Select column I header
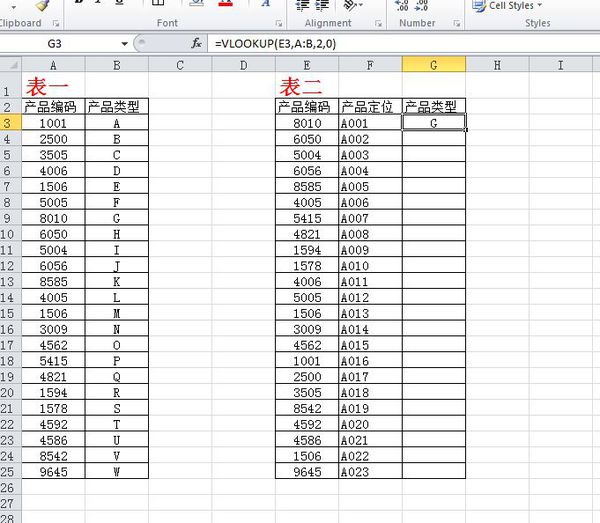Viewport: 600px width, 523px height. click(x=561, y=65)
